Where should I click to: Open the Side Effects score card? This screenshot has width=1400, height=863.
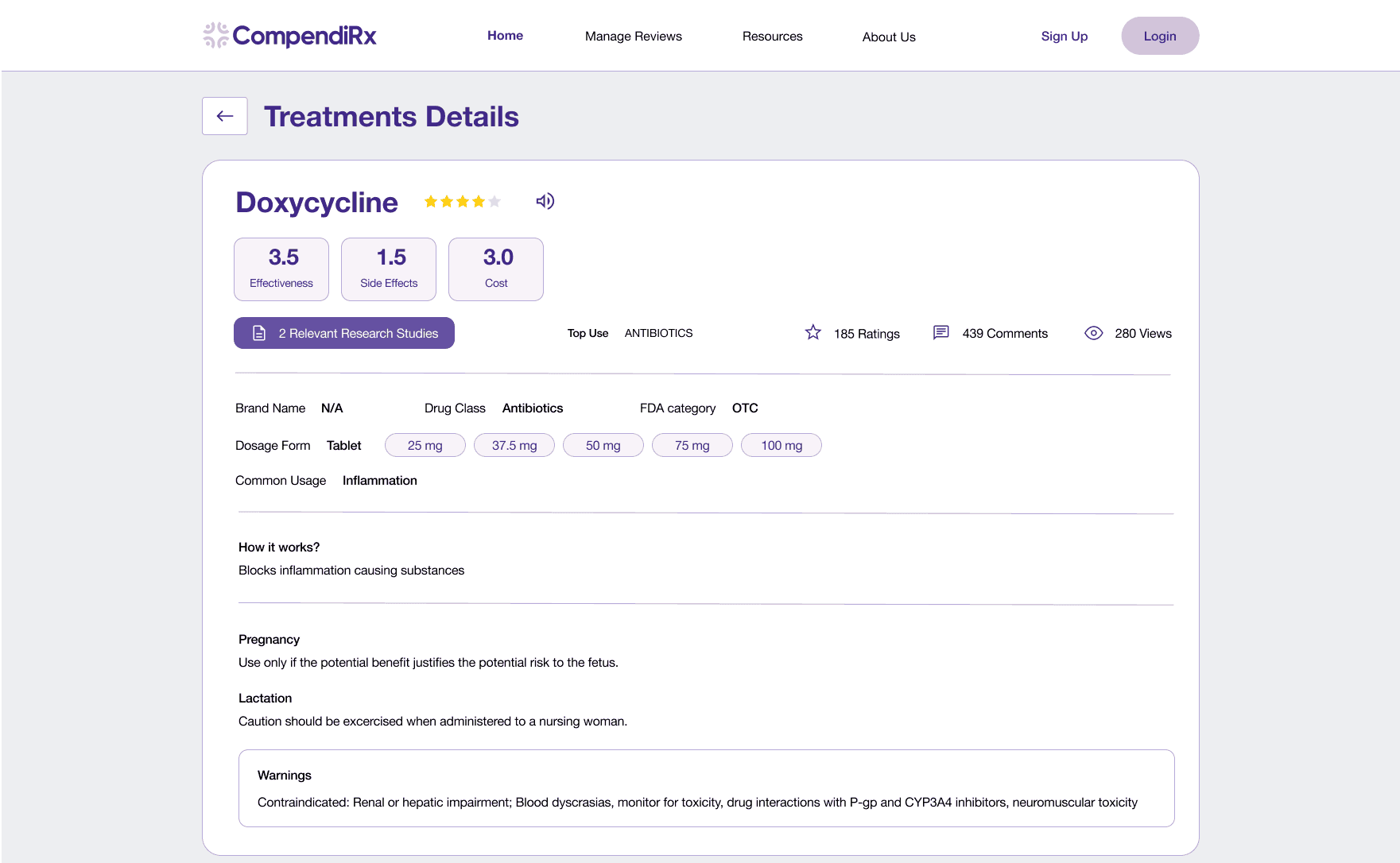(389, 269)
